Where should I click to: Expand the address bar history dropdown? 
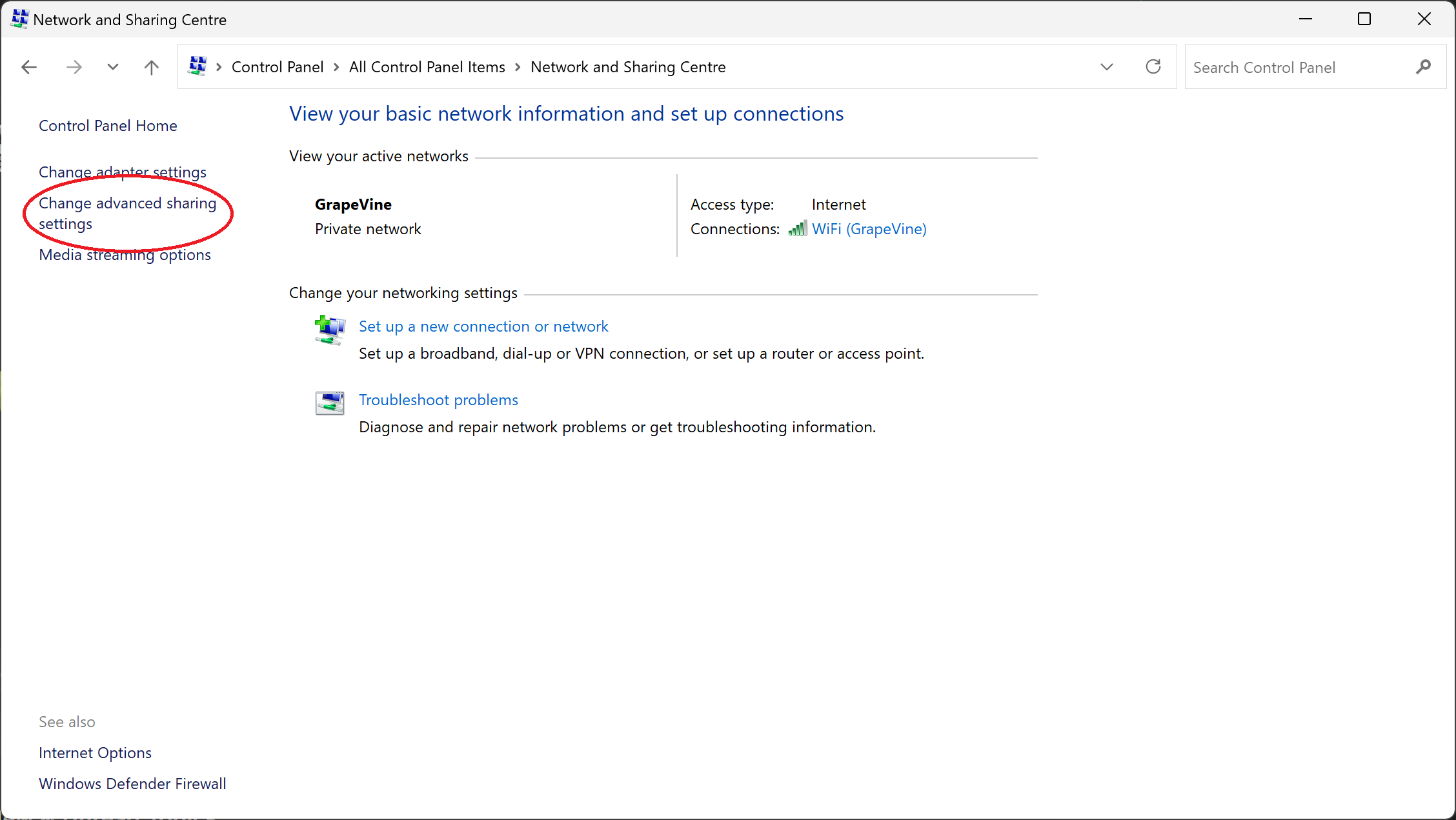(1106, 67)
